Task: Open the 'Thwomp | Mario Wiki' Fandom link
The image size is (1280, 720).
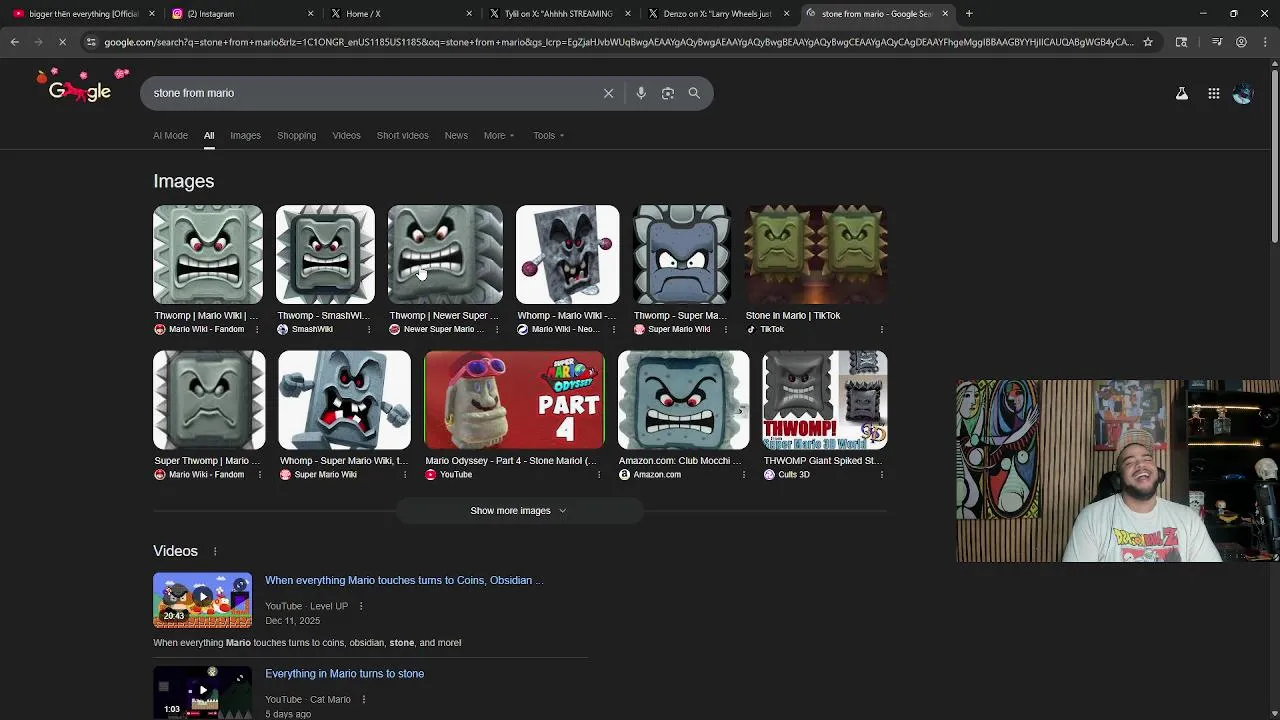Action: coord(206,316)
